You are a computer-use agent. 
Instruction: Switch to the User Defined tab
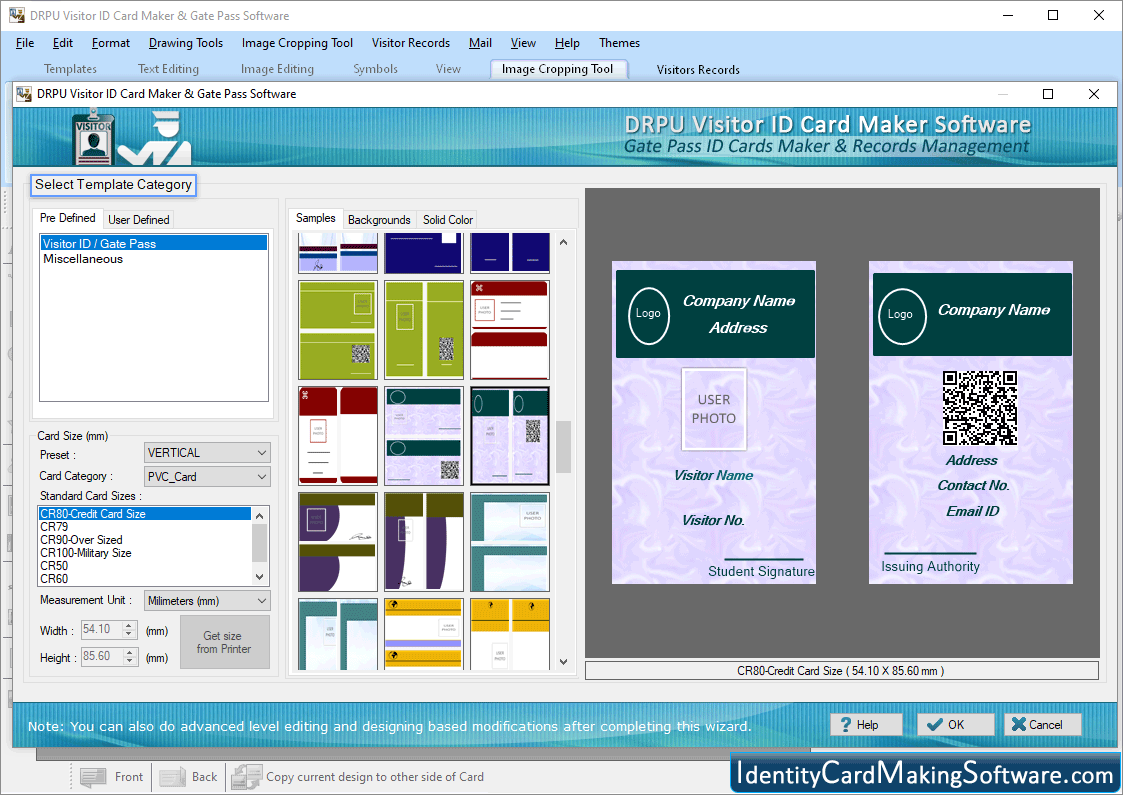[138, 219]
